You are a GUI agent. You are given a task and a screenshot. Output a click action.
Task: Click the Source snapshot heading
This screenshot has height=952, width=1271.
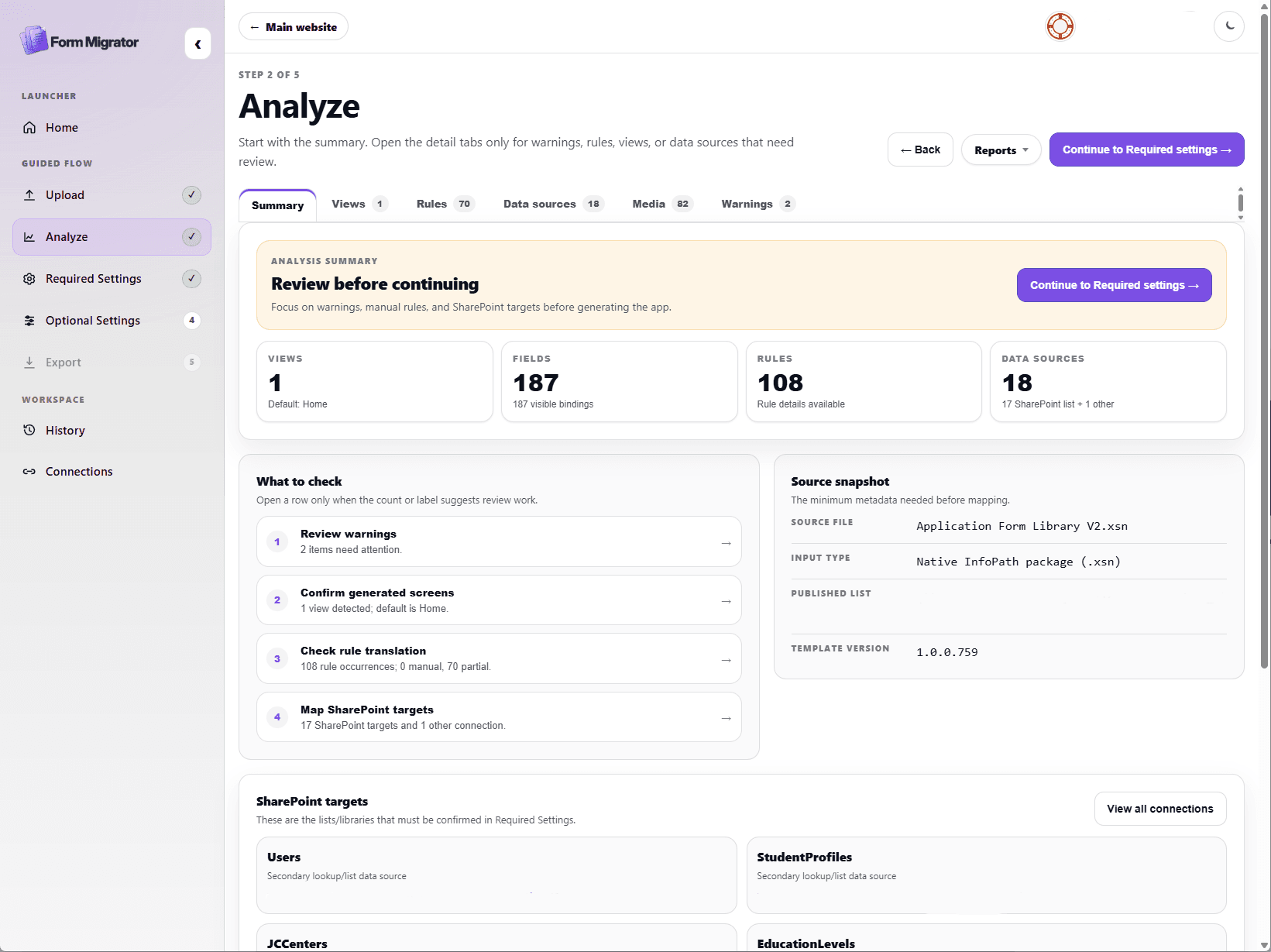(x=840, y=482)
